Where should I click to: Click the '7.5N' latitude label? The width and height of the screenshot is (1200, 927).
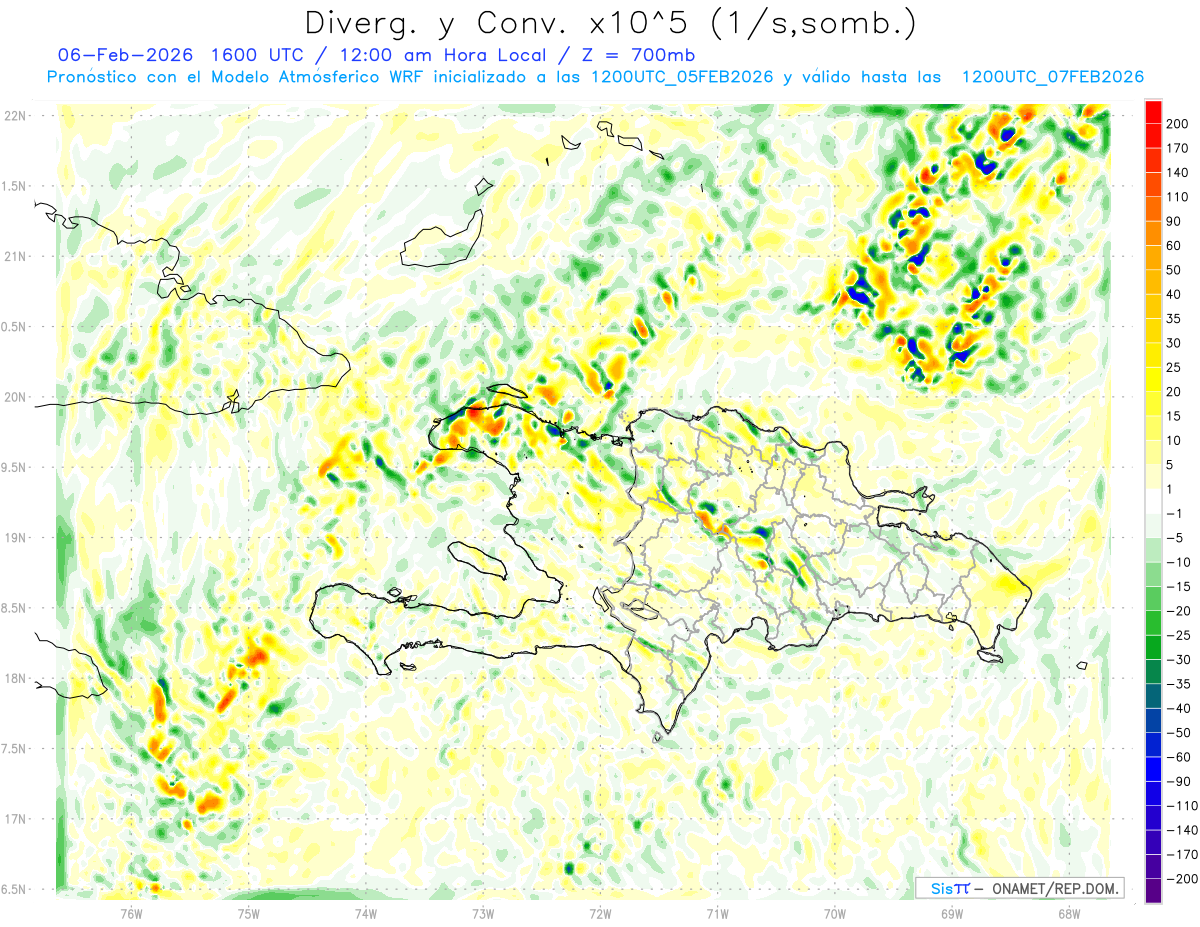[15, 748]
